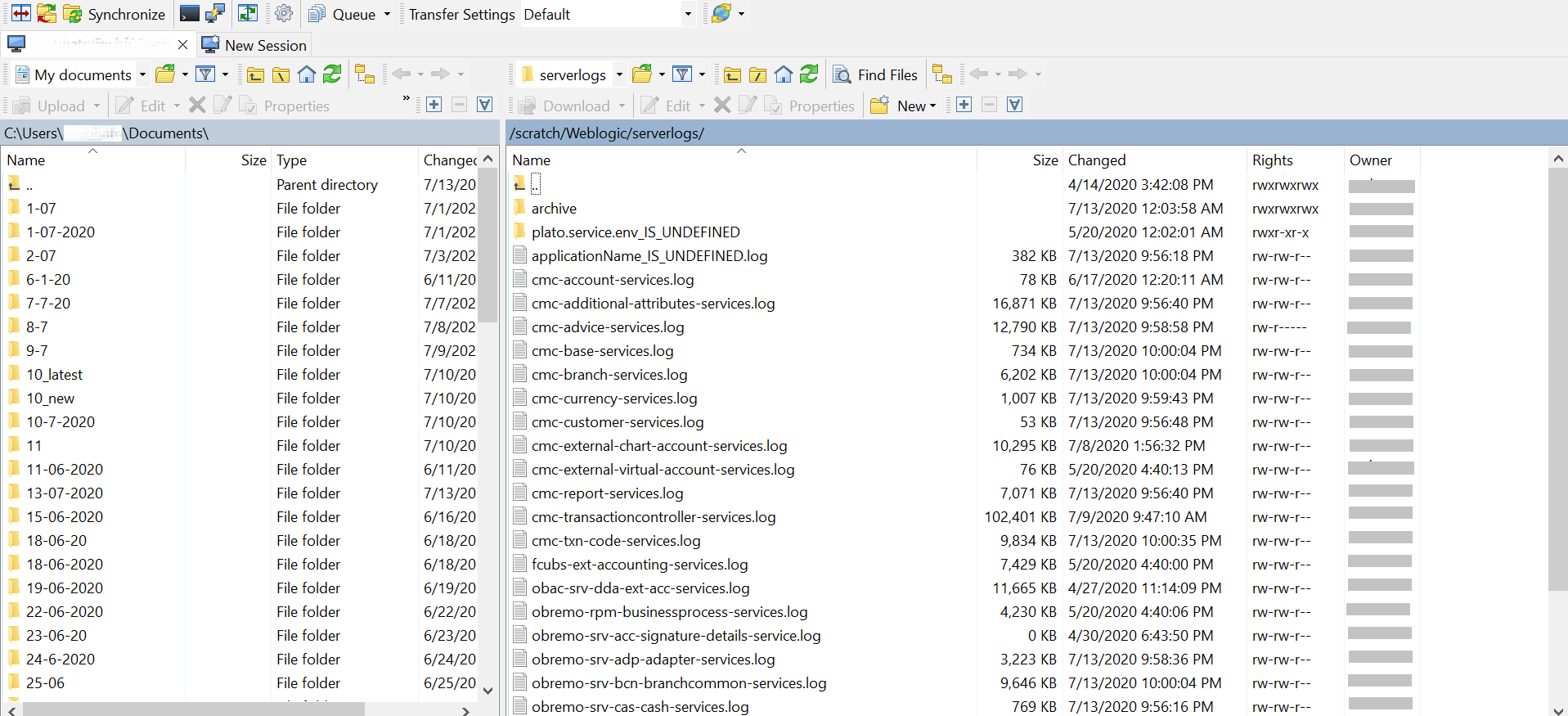Refresh the local My documents panel
Viewport: 1568px width, 716px height.
tap(332, 74)
